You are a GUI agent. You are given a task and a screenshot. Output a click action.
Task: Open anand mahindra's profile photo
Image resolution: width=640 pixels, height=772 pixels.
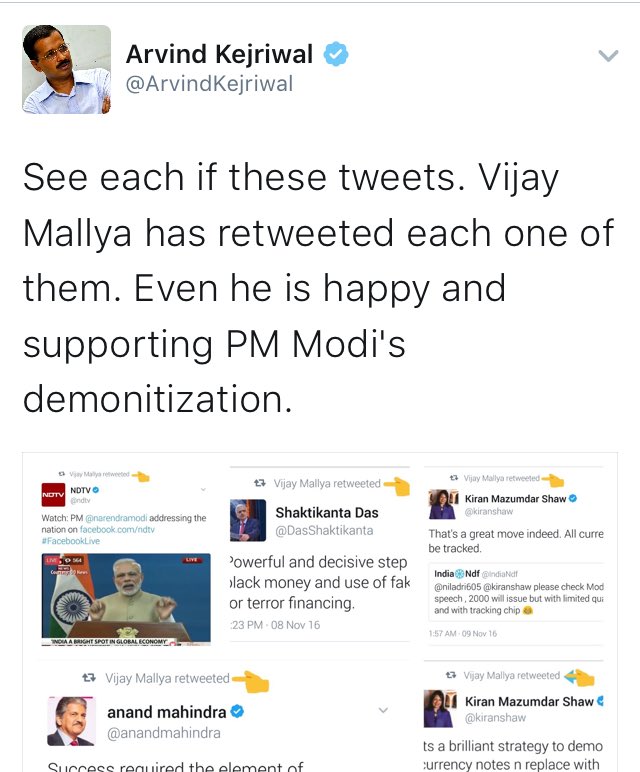(x=71, y=721)
